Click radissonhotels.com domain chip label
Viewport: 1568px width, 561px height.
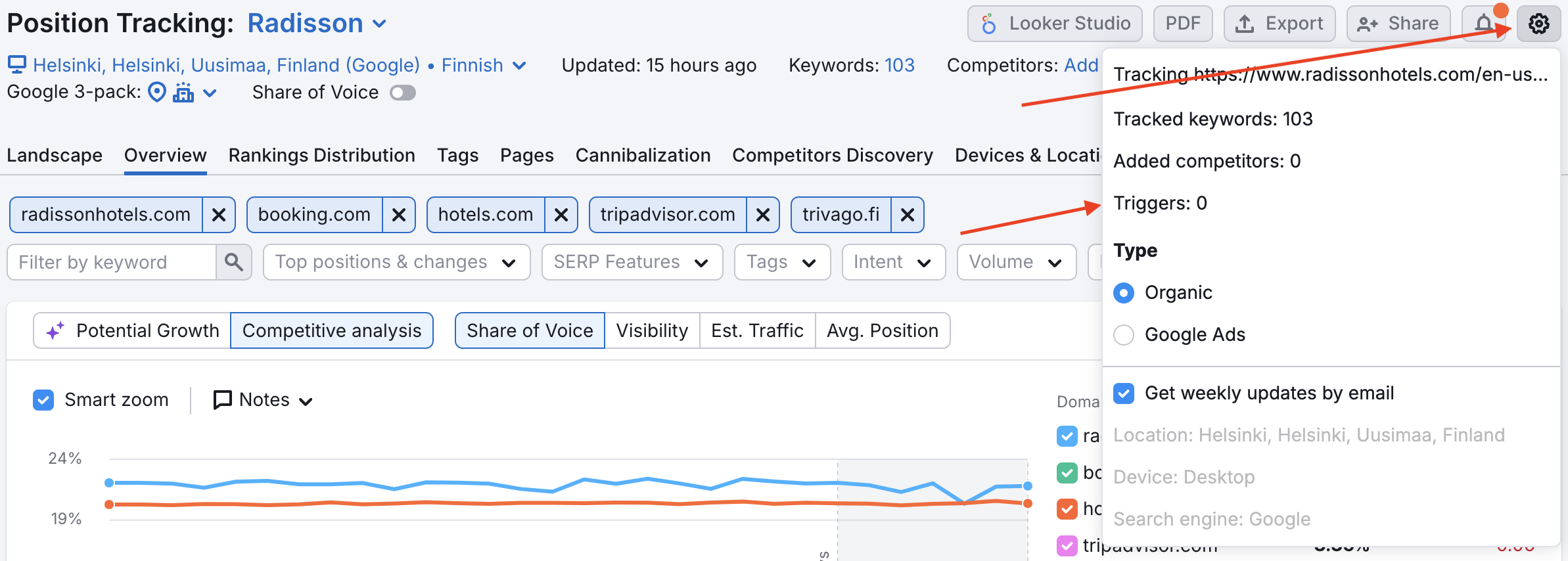(106, 215)
